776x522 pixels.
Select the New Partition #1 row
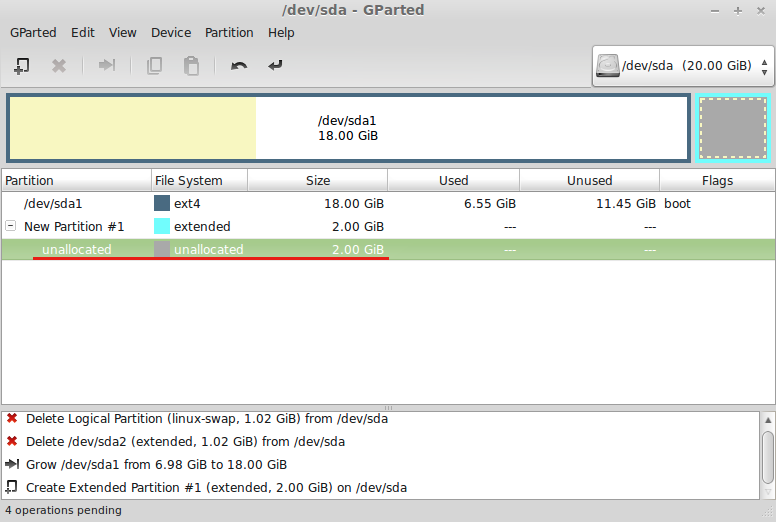click(388, 226)
